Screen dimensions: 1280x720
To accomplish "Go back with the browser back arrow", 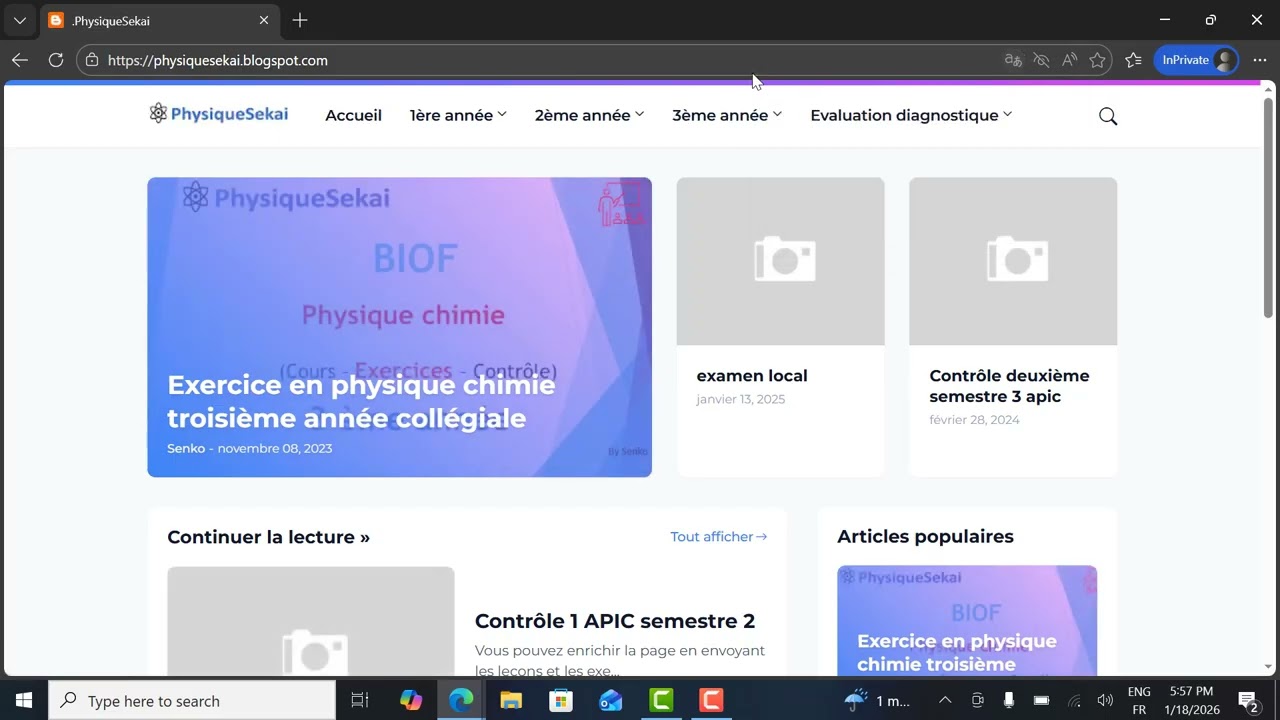I will [20, 60].
